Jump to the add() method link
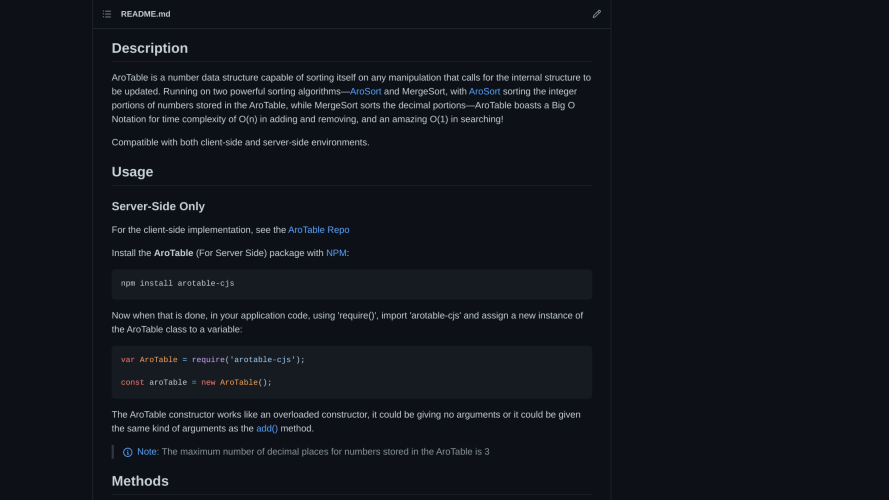This screenshot has width=889, height=500. [x=267, y=429]
